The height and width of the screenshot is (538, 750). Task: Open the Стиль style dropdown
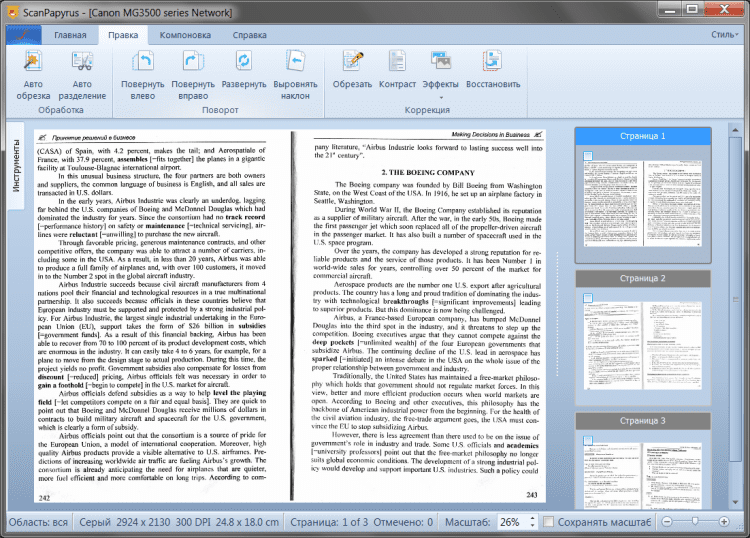[725, 34]
